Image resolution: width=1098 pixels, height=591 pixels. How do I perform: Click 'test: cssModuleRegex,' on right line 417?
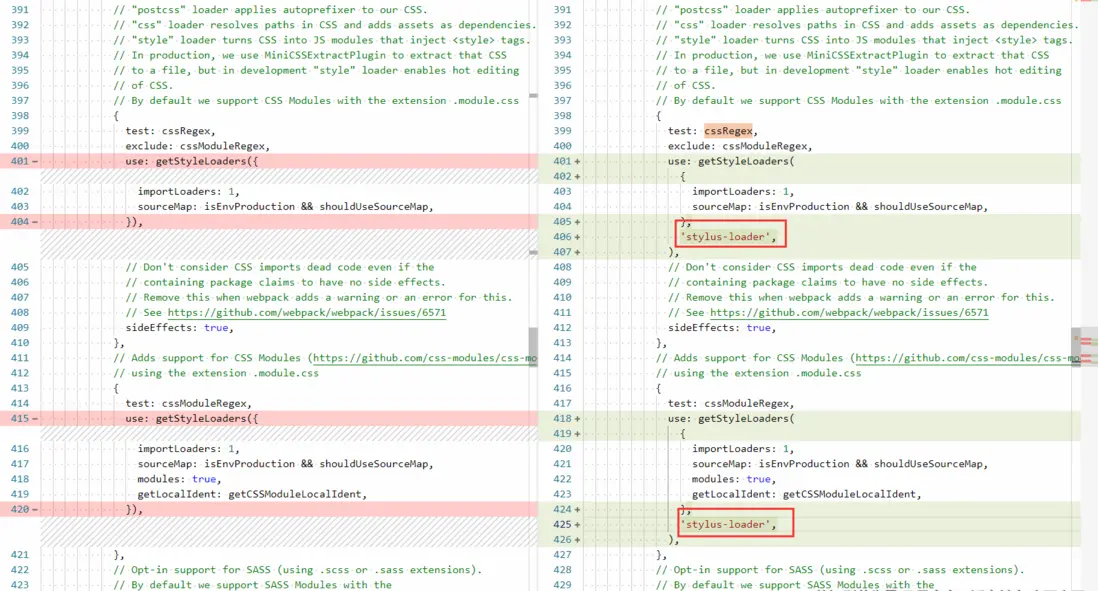(x=731, y=403)
